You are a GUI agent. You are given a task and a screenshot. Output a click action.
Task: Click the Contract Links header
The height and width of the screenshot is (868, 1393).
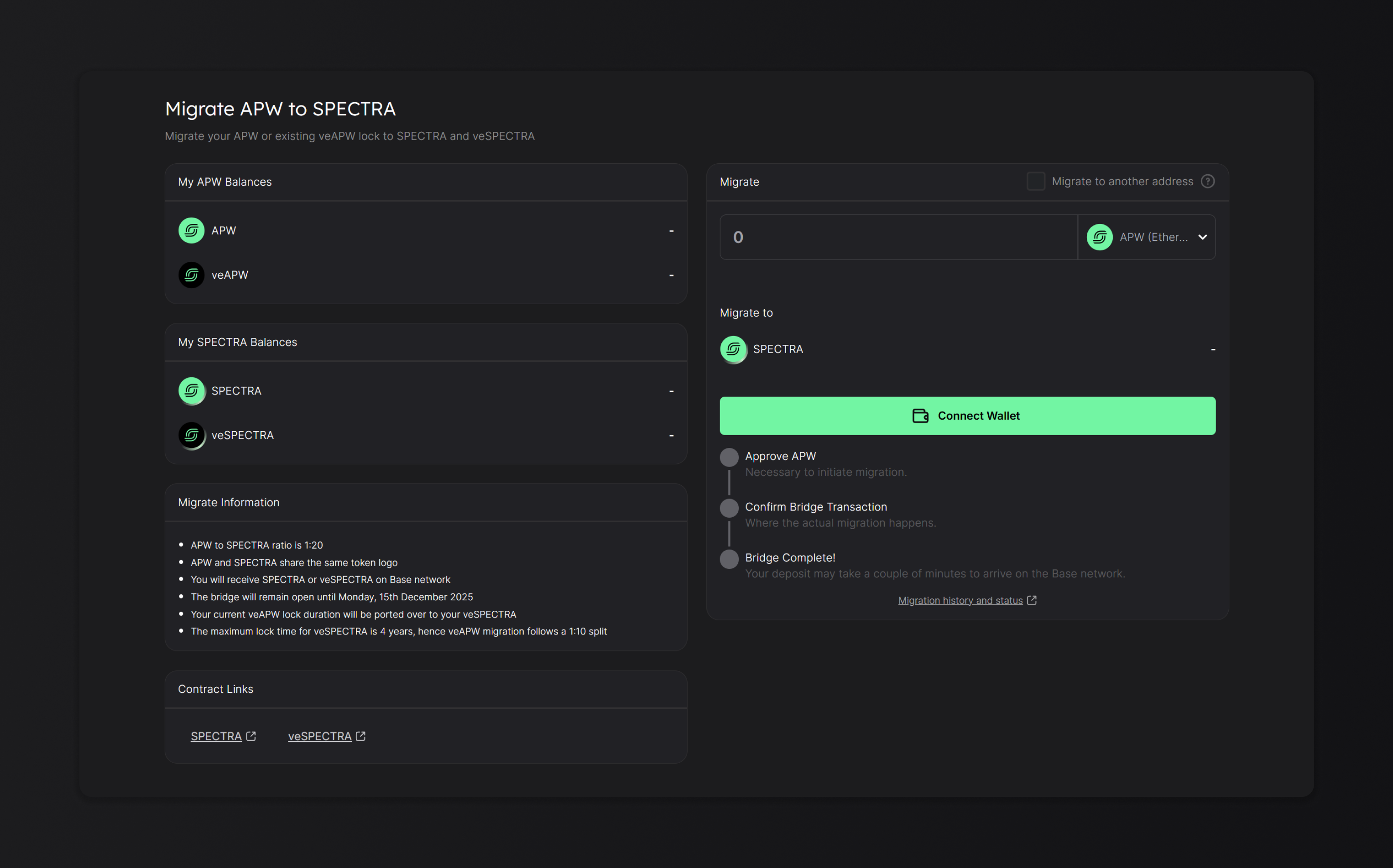point(215,689)
